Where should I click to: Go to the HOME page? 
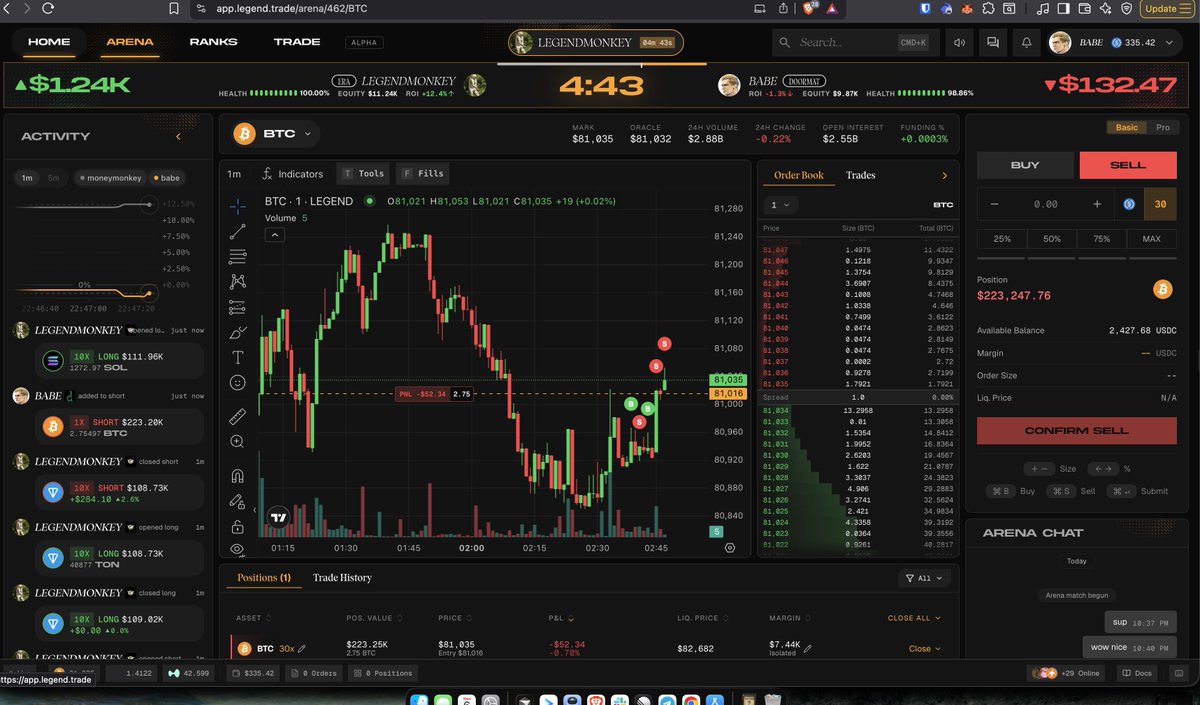coord(49,42)
